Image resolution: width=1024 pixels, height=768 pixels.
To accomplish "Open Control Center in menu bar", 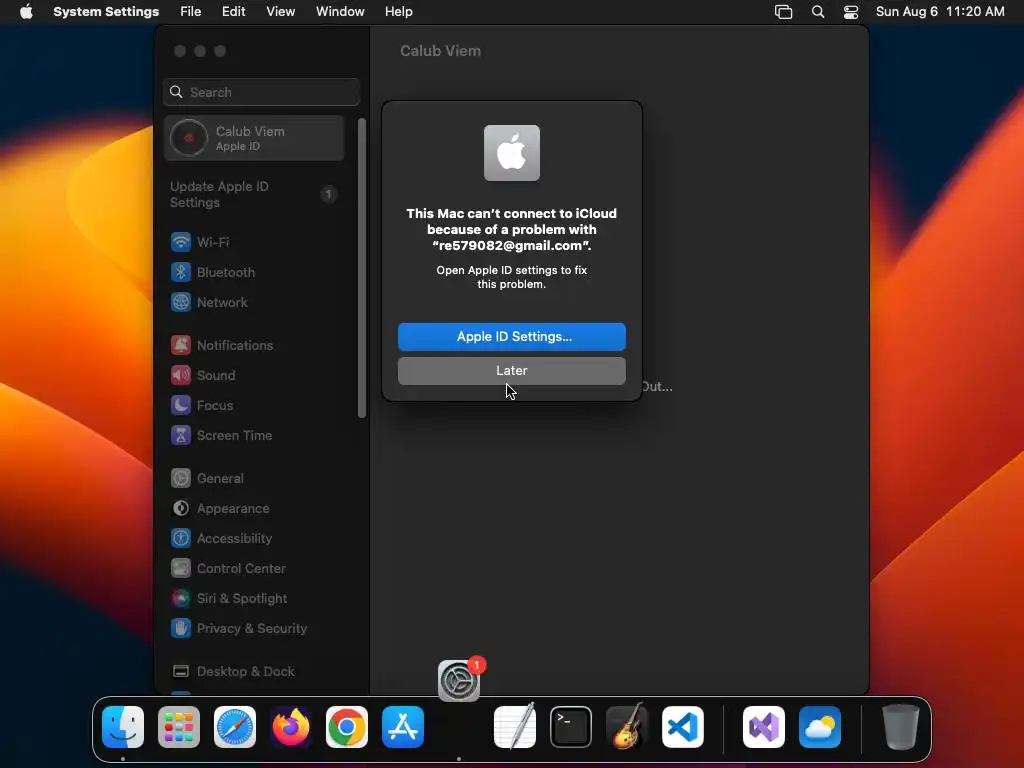I will pos(851,12).
